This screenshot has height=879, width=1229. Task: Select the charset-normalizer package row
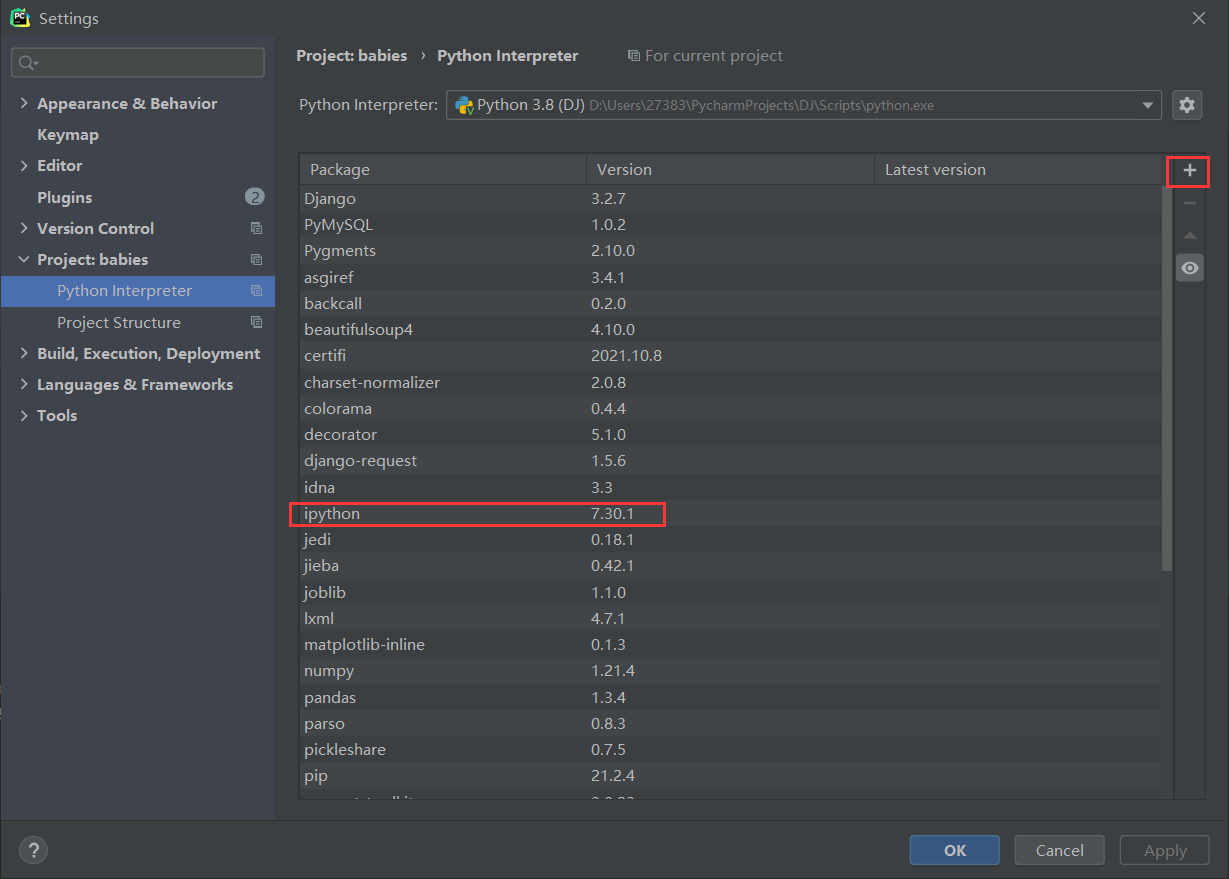pyautogui.click(x=731, y=382)
